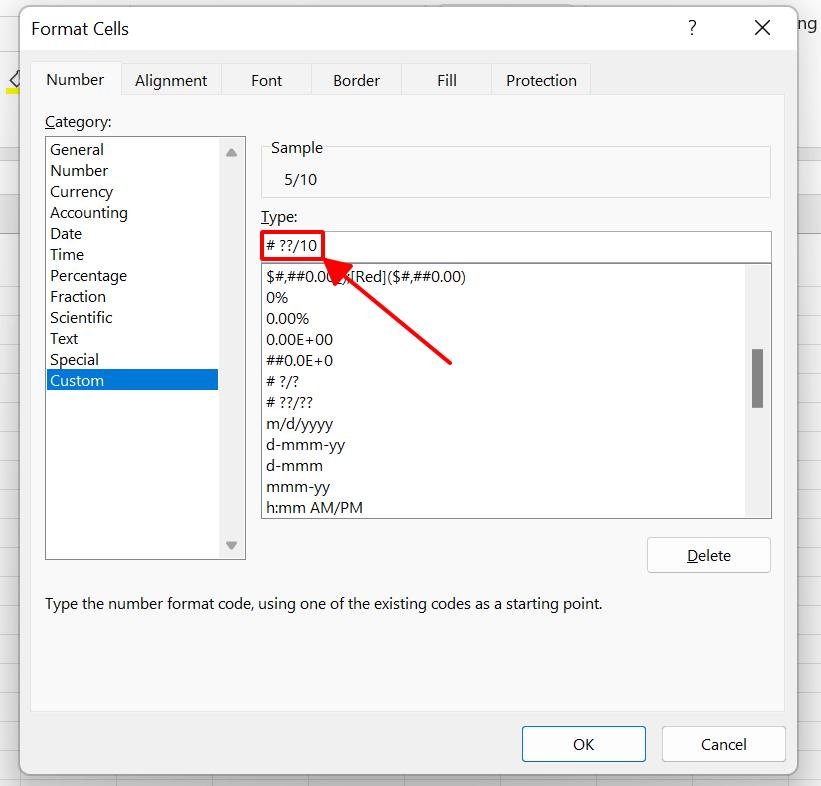Click the category list scroll up arrow
The image size is (821, 786).
point(231,153)
